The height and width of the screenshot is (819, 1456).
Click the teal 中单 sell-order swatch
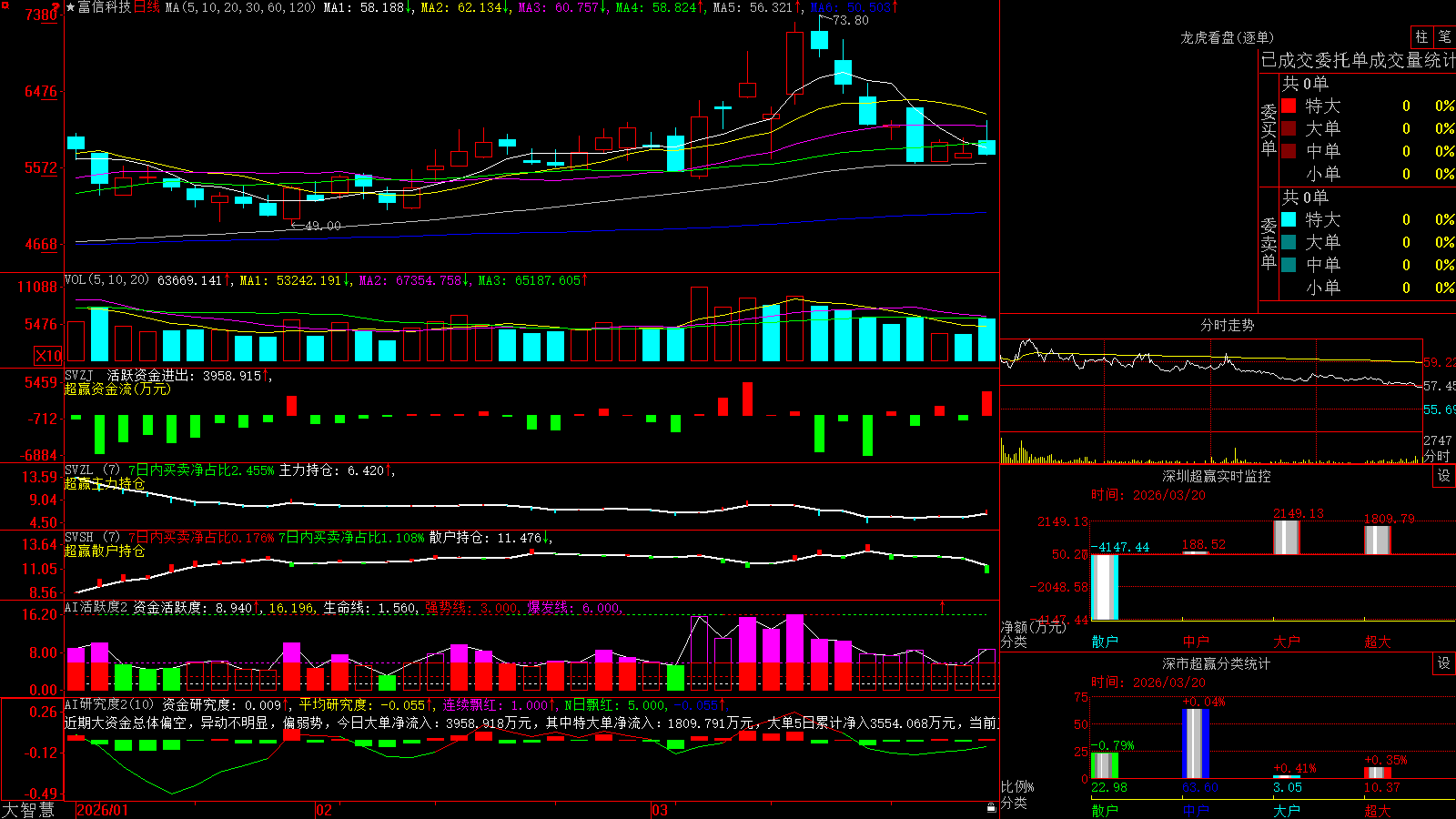tap(1289, 265)
